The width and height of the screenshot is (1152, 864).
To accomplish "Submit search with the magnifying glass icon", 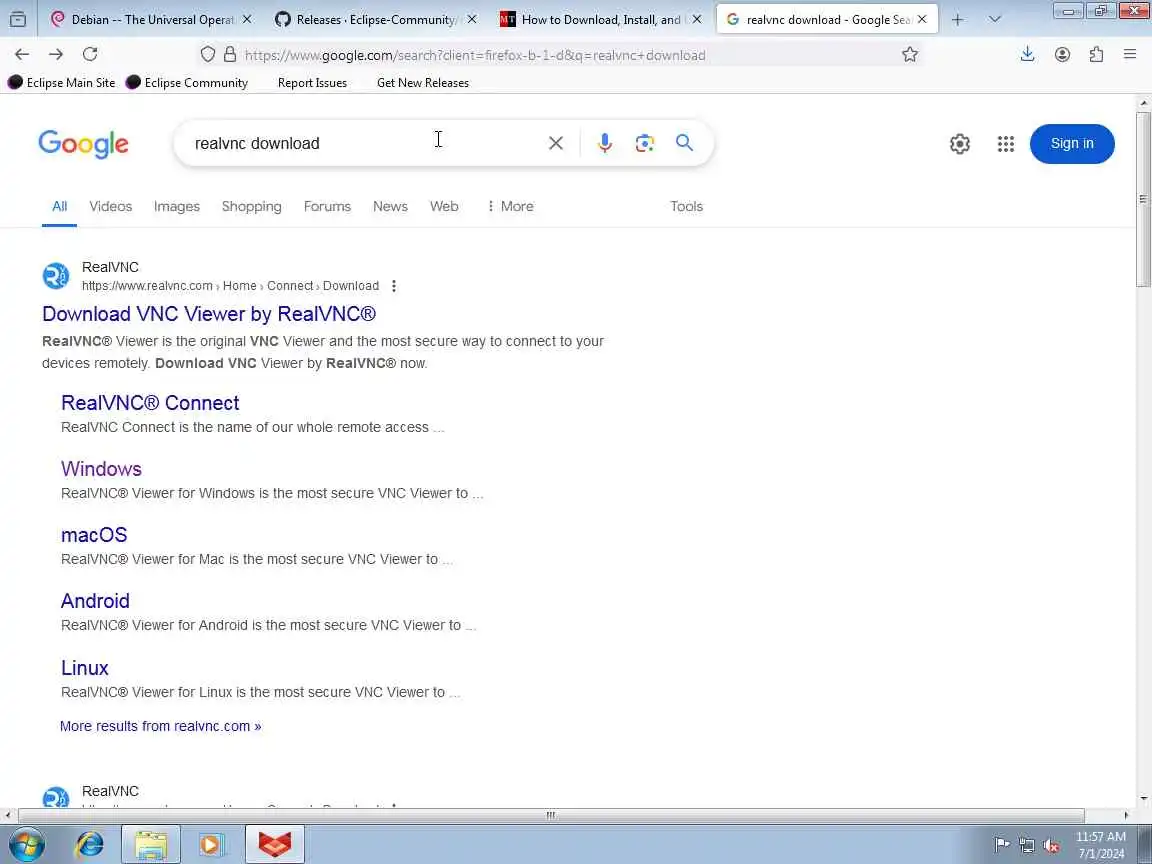I will [x=684, y=143].
